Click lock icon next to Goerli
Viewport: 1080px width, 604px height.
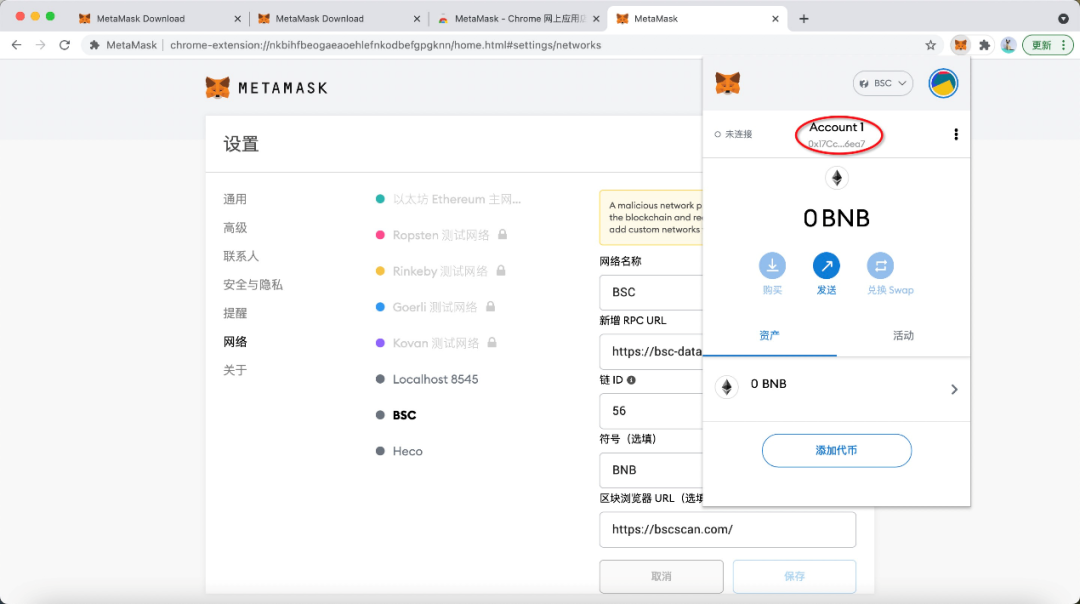[490, 306]
